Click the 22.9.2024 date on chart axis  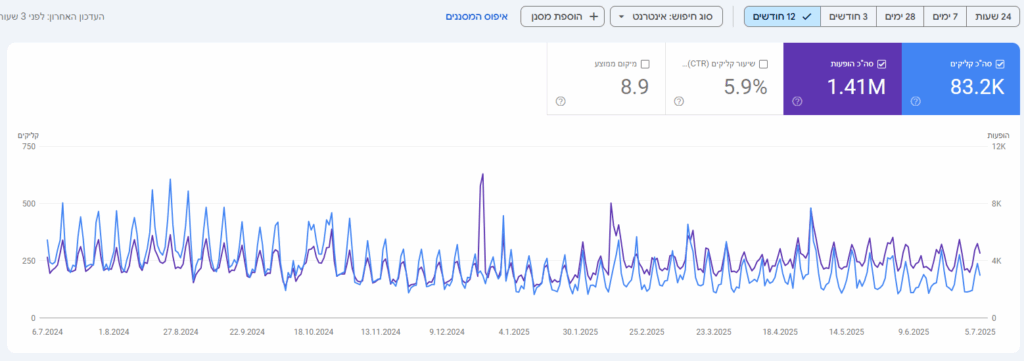[247, 332]
